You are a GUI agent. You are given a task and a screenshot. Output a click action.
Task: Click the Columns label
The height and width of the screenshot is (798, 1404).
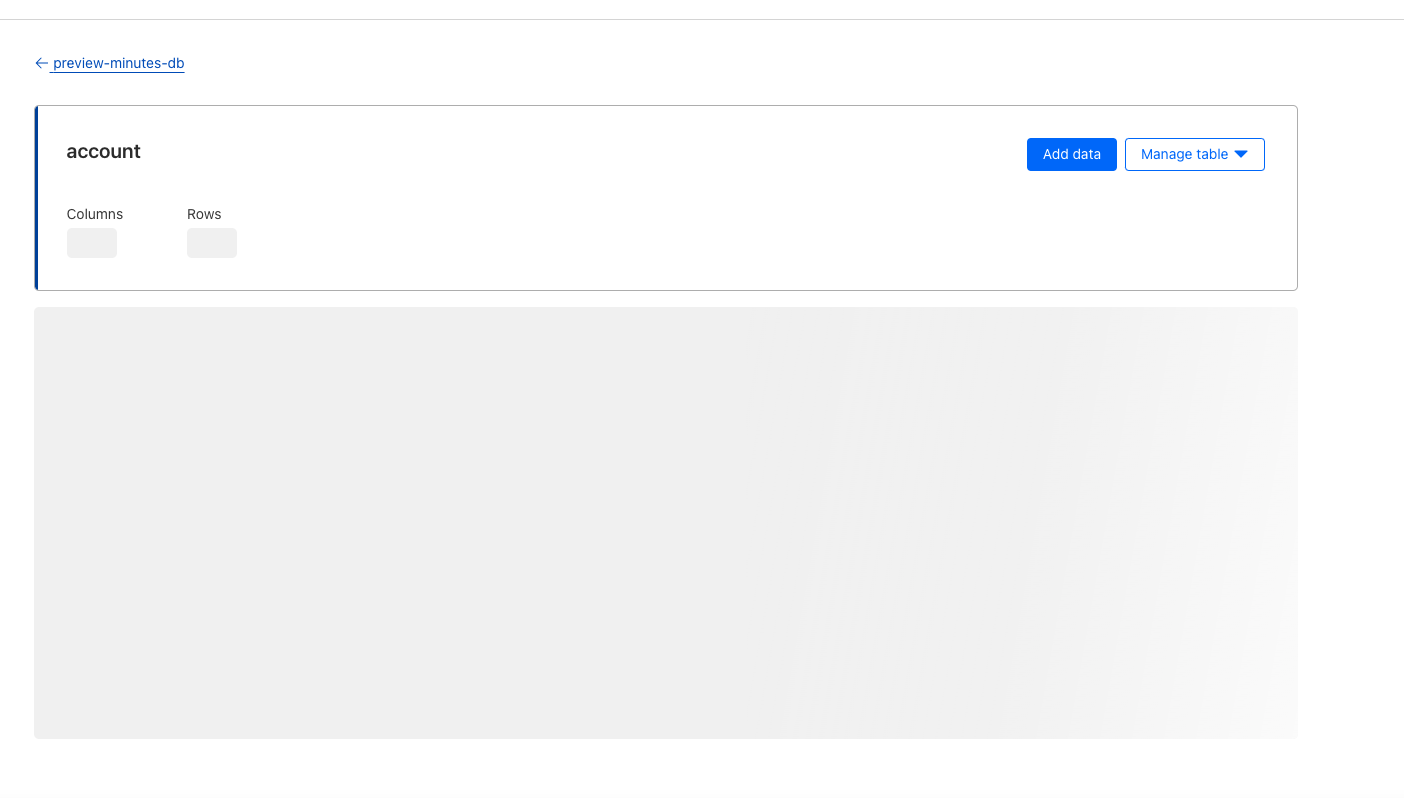[95, 214]
